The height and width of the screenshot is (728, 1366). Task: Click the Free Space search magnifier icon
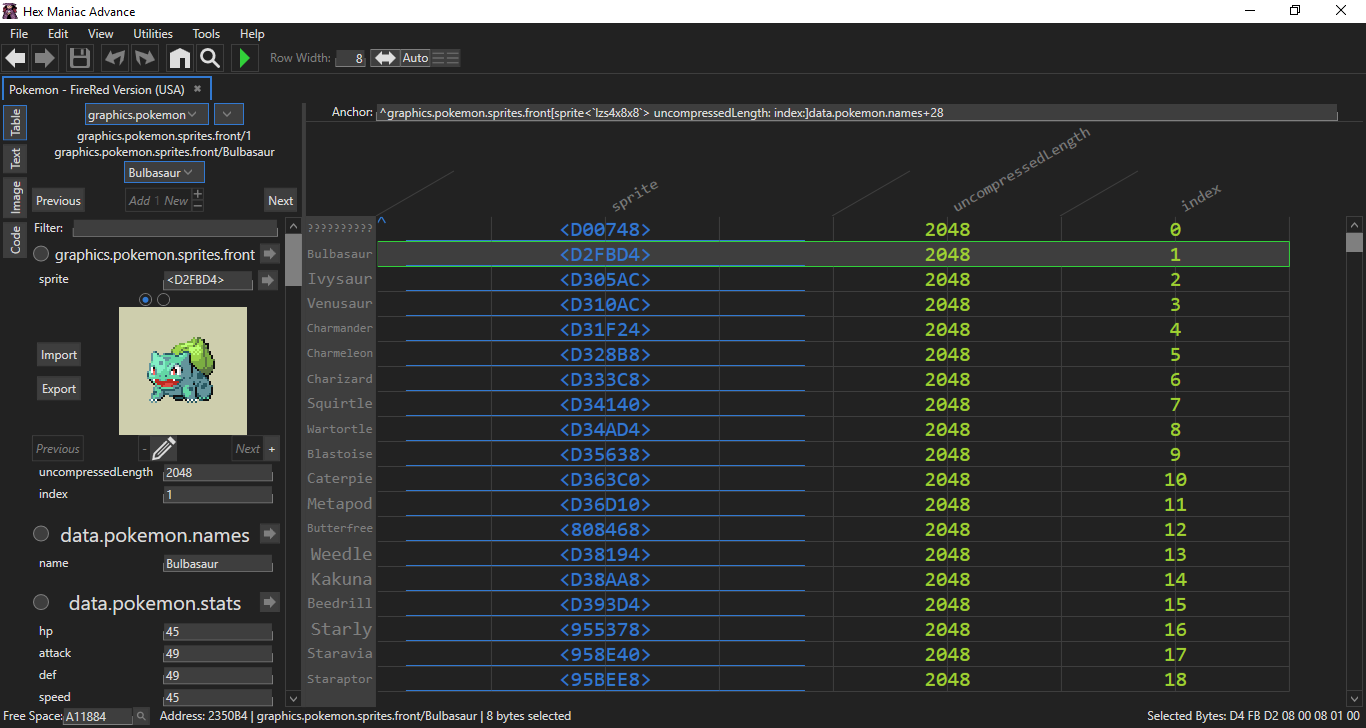pyautogui.click(x=141, y=716)
